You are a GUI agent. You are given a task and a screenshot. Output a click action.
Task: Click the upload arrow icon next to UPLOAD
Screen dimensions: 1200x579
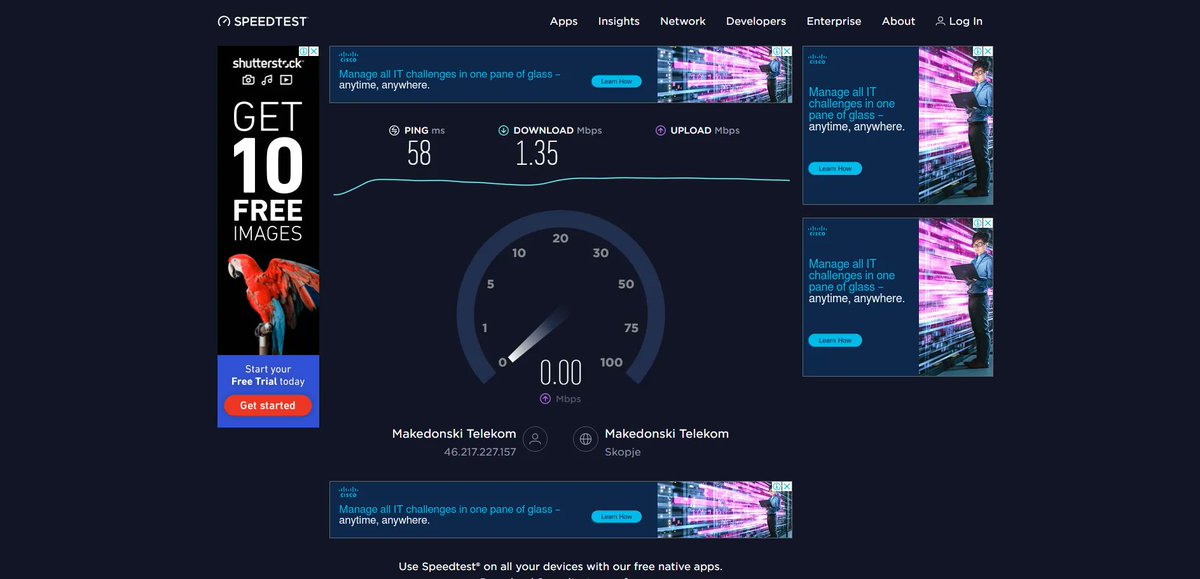tap(661, 130)
